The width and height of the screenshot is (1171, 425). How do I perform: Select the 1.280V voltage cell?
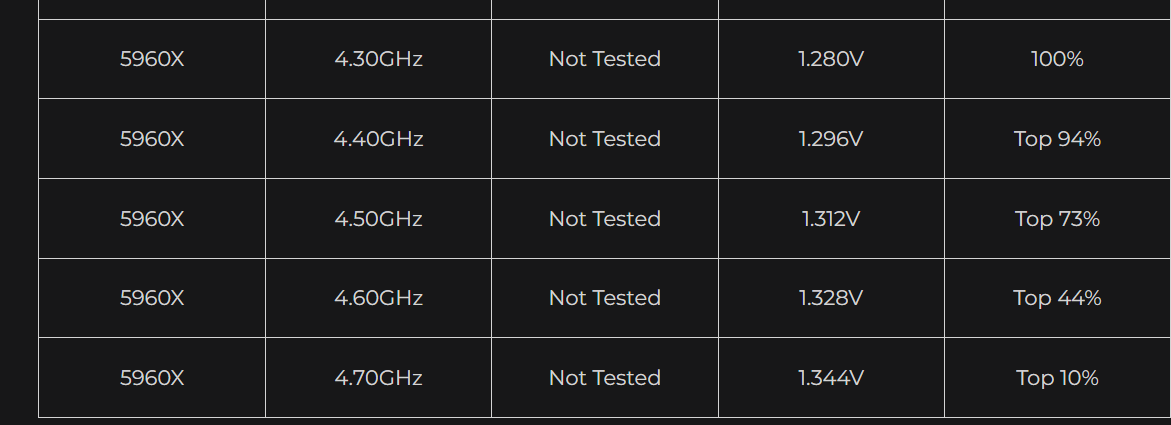tap(831, 59)
